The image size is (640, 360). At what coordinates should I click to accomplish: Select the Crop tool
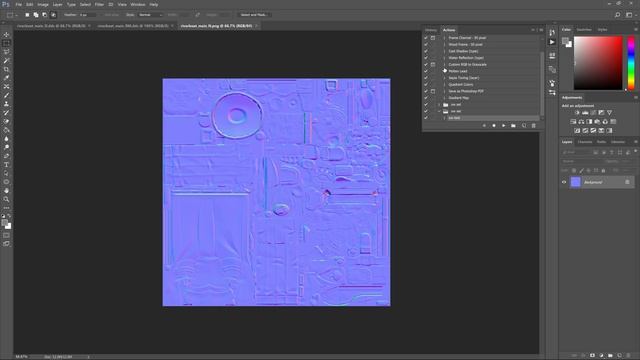[6, 69]
